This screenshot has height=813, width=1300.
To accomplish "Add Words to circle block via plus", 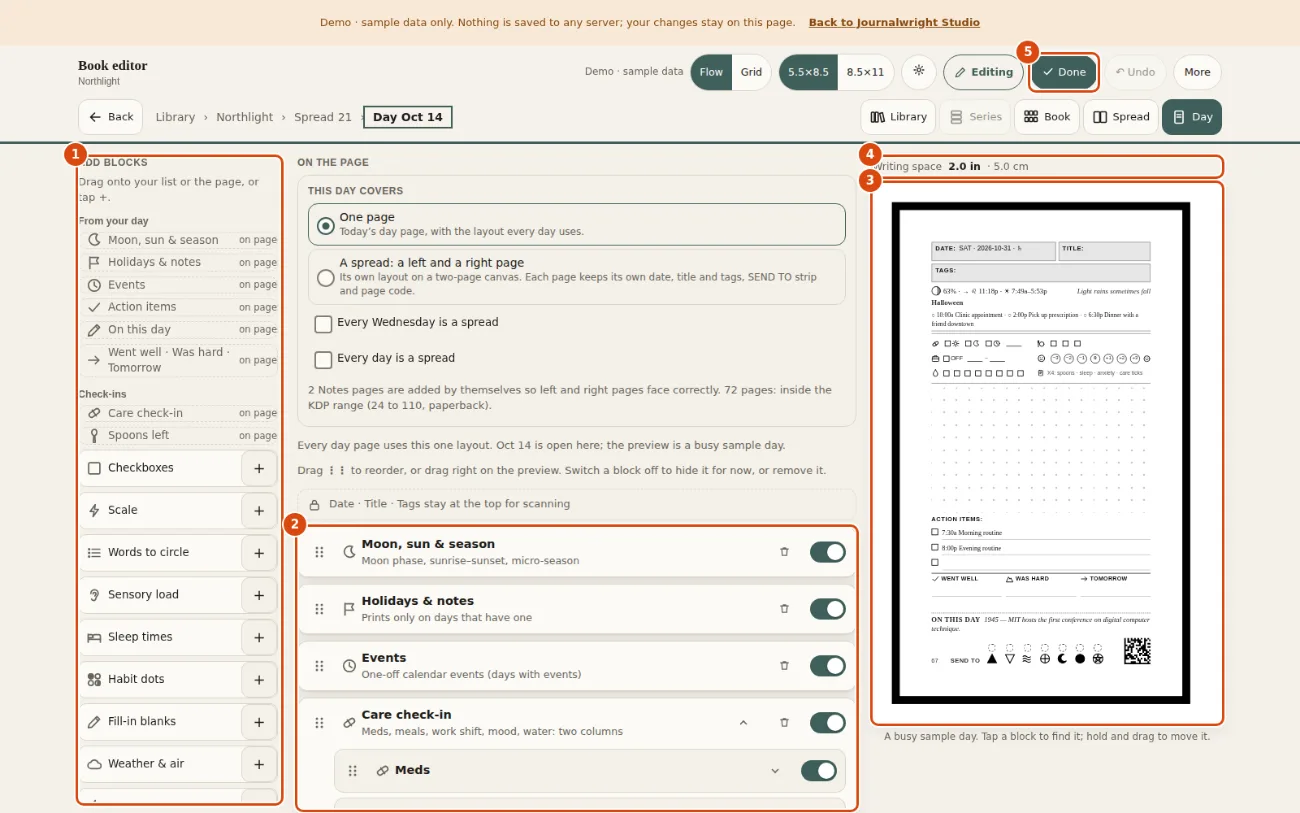I will click(x=259, y=552).
